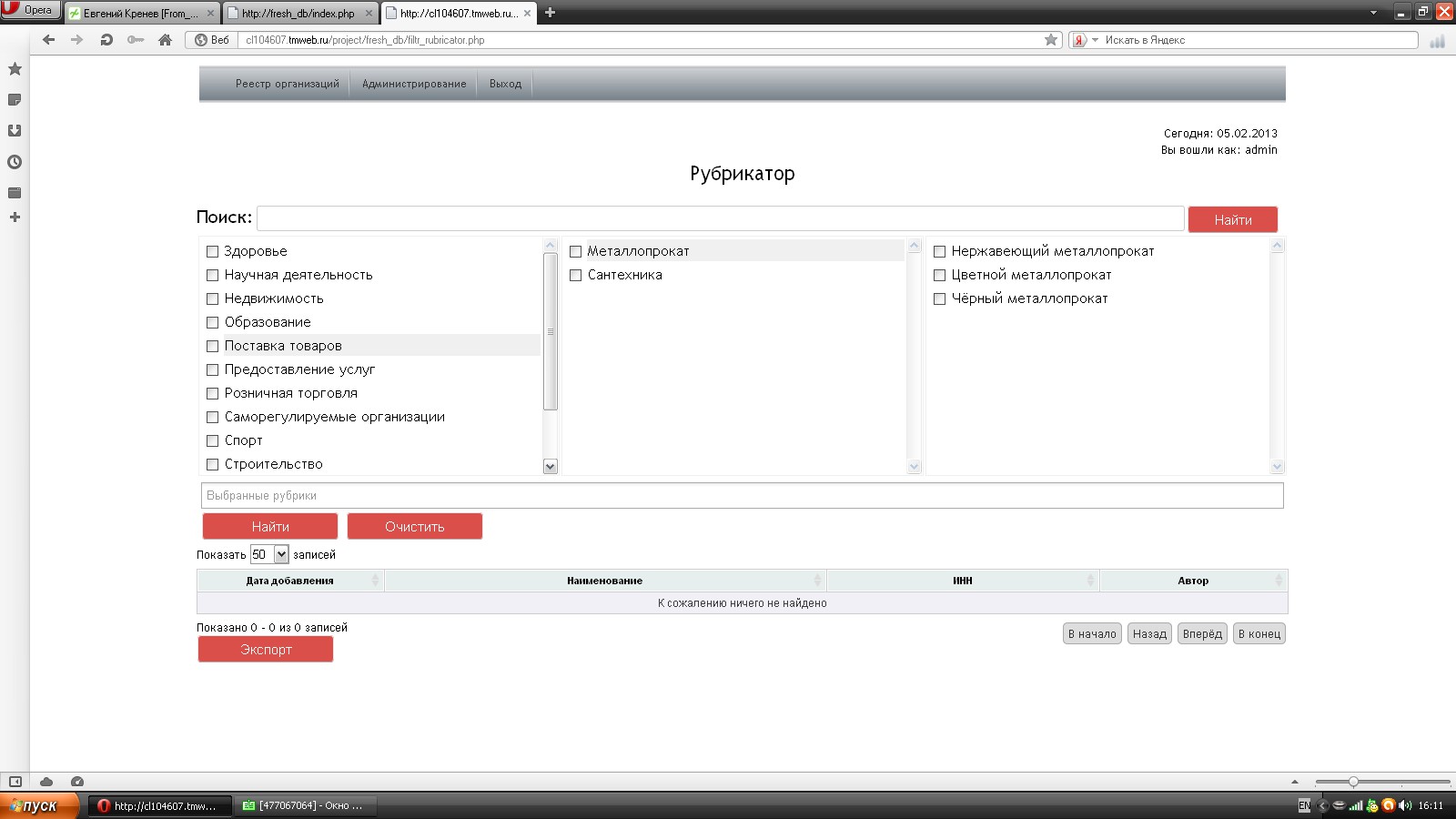The width and height of the screenshot is (1456, 819).
Task: Go back using the browser Back arrow
Action: [49, 40]
